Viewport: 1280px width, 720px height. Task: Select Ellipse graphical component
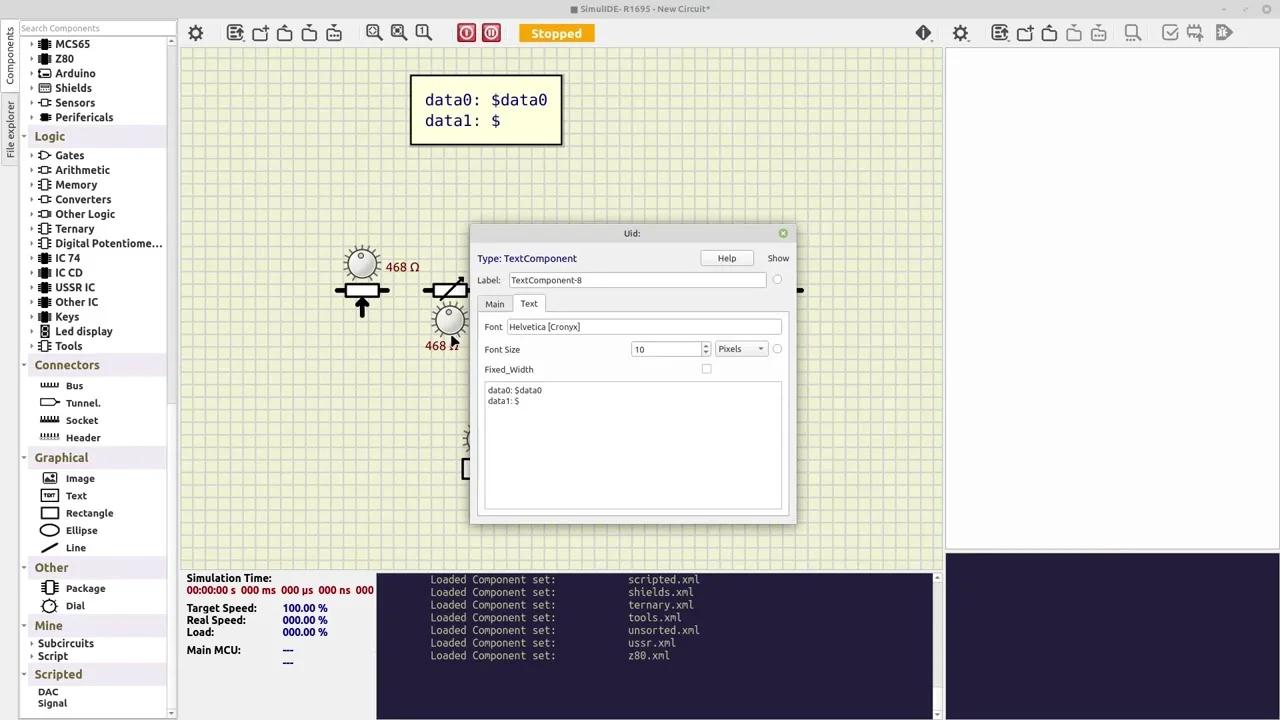coord(81,530)
